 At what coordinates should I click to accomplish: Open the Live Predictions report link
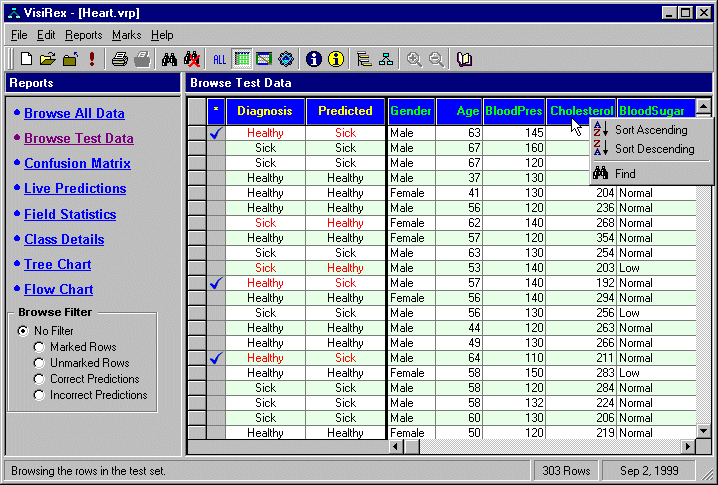point(75,188)
